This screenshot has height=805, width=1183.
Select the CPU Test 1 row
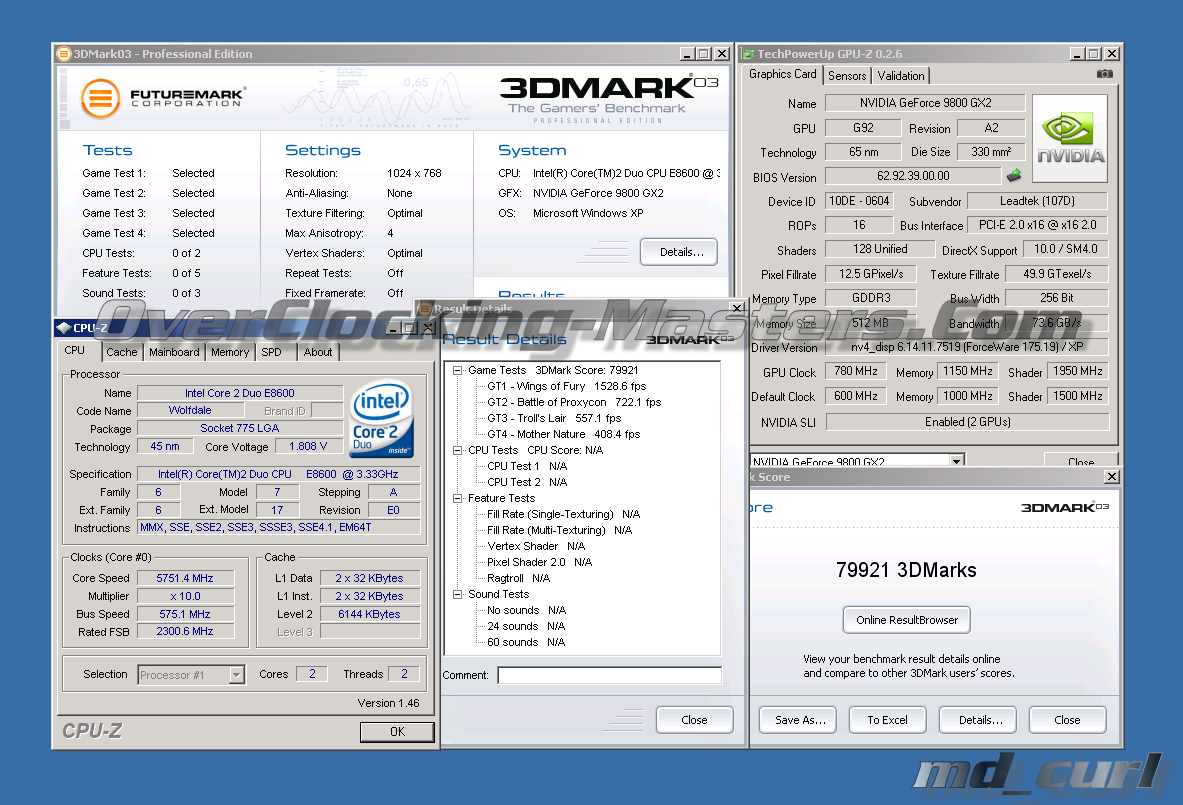click(527, 466)
